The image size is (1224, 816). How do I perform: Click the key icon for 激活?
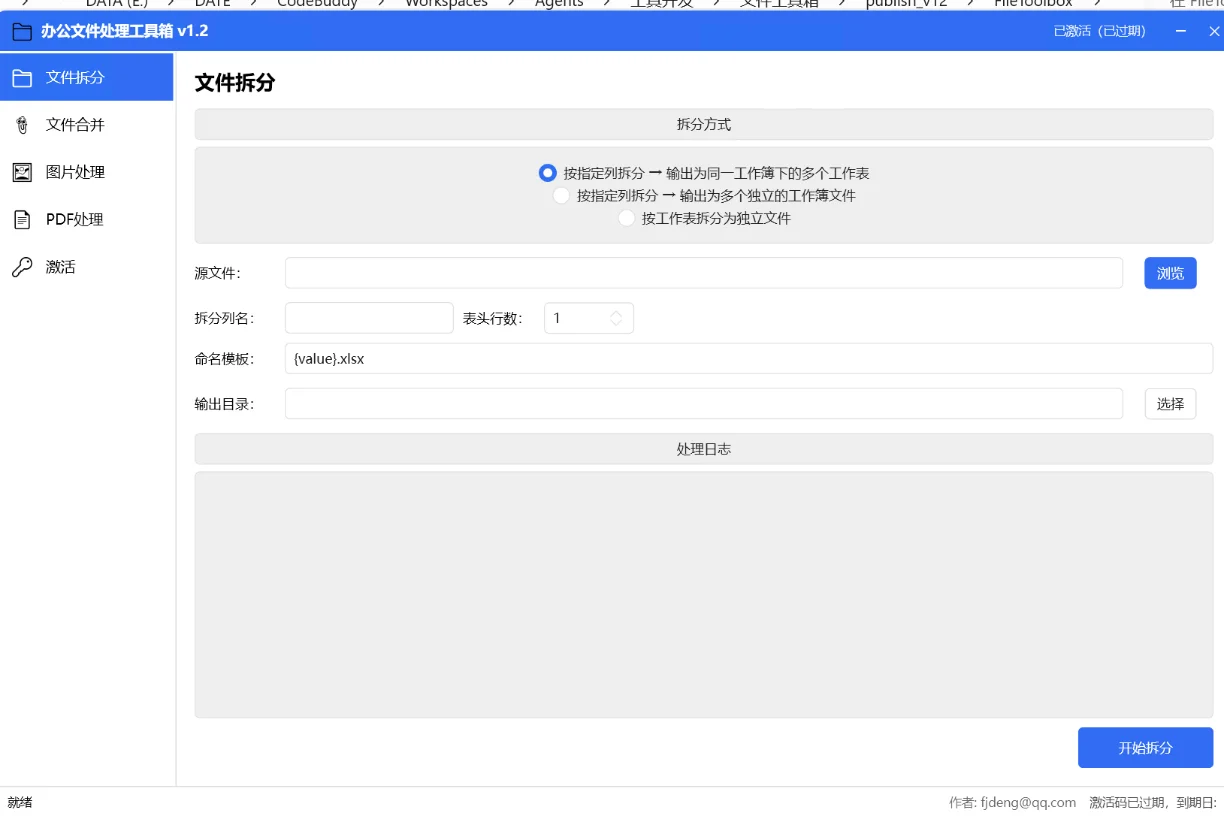(22, 267)
